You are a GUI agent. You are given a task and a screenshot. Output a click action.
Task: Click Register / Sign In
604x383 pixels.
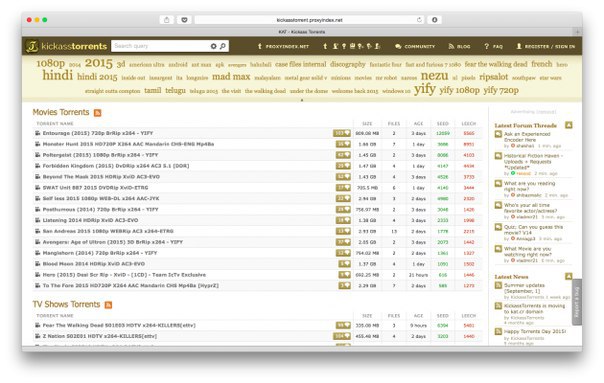[x=545, y=46]
